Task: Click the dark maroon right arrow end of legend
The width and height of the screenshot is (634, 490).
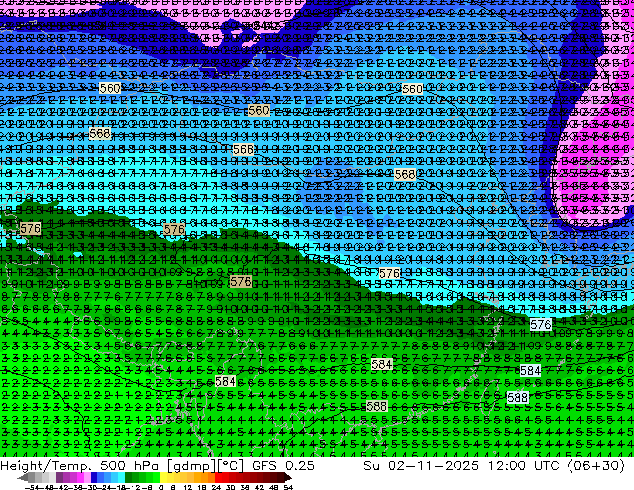Action: point(288,477)
